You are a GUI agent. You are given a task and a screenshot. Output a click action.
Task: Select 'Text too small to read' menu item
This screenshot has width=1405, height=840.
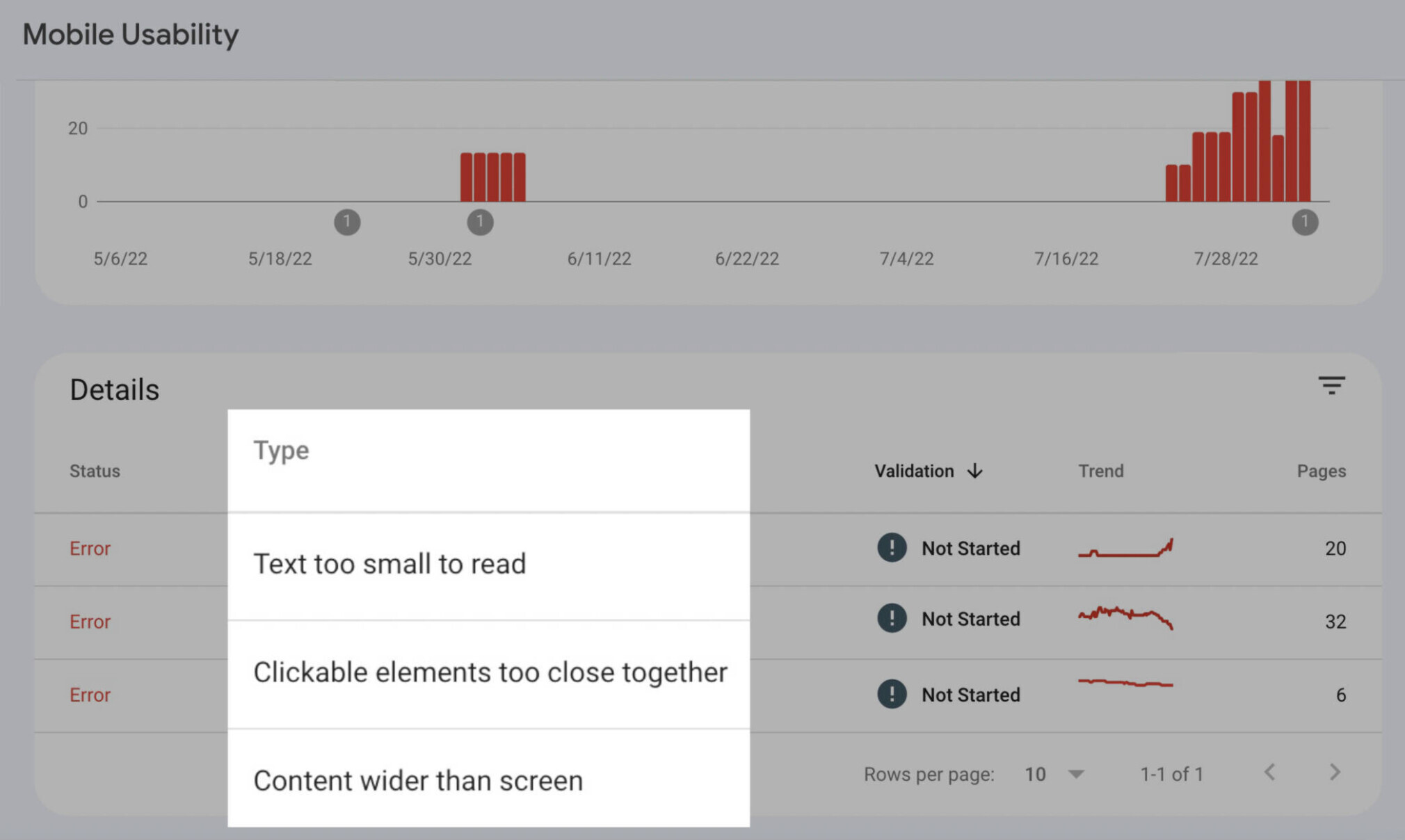click(389, 563)
